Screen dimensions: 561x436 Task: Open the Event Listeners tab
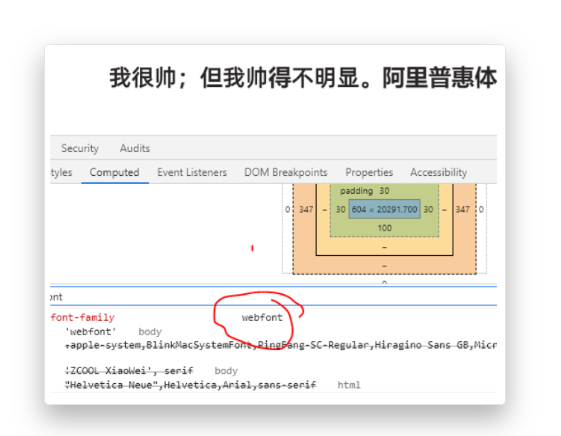[x=192, y=172]
